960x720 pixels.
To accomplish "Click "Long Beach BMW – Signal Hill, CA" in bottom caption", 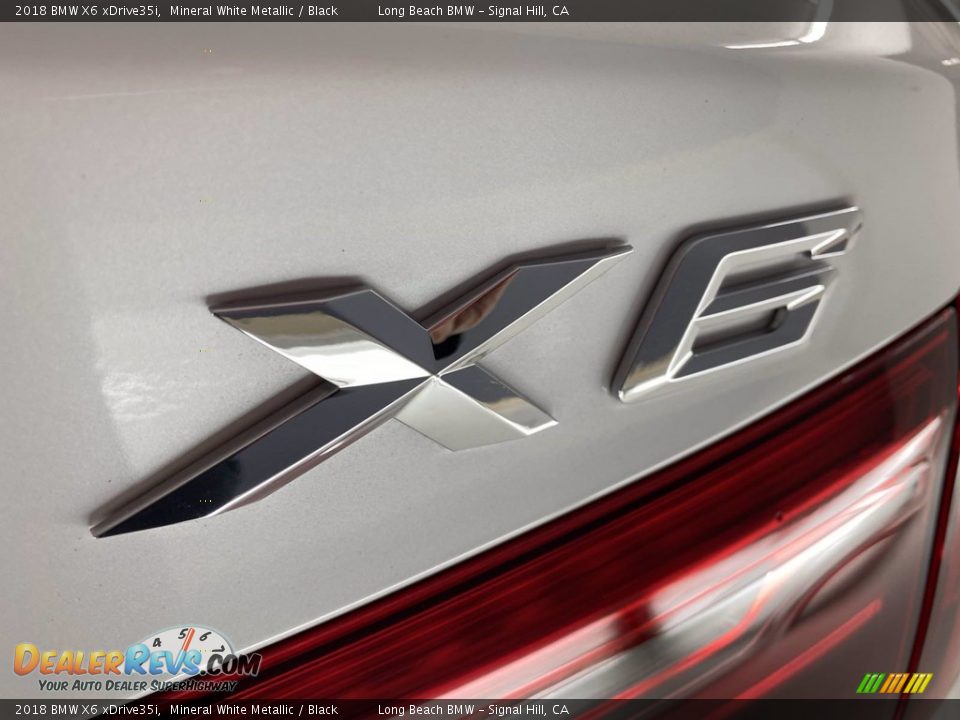I will [473, 710].
